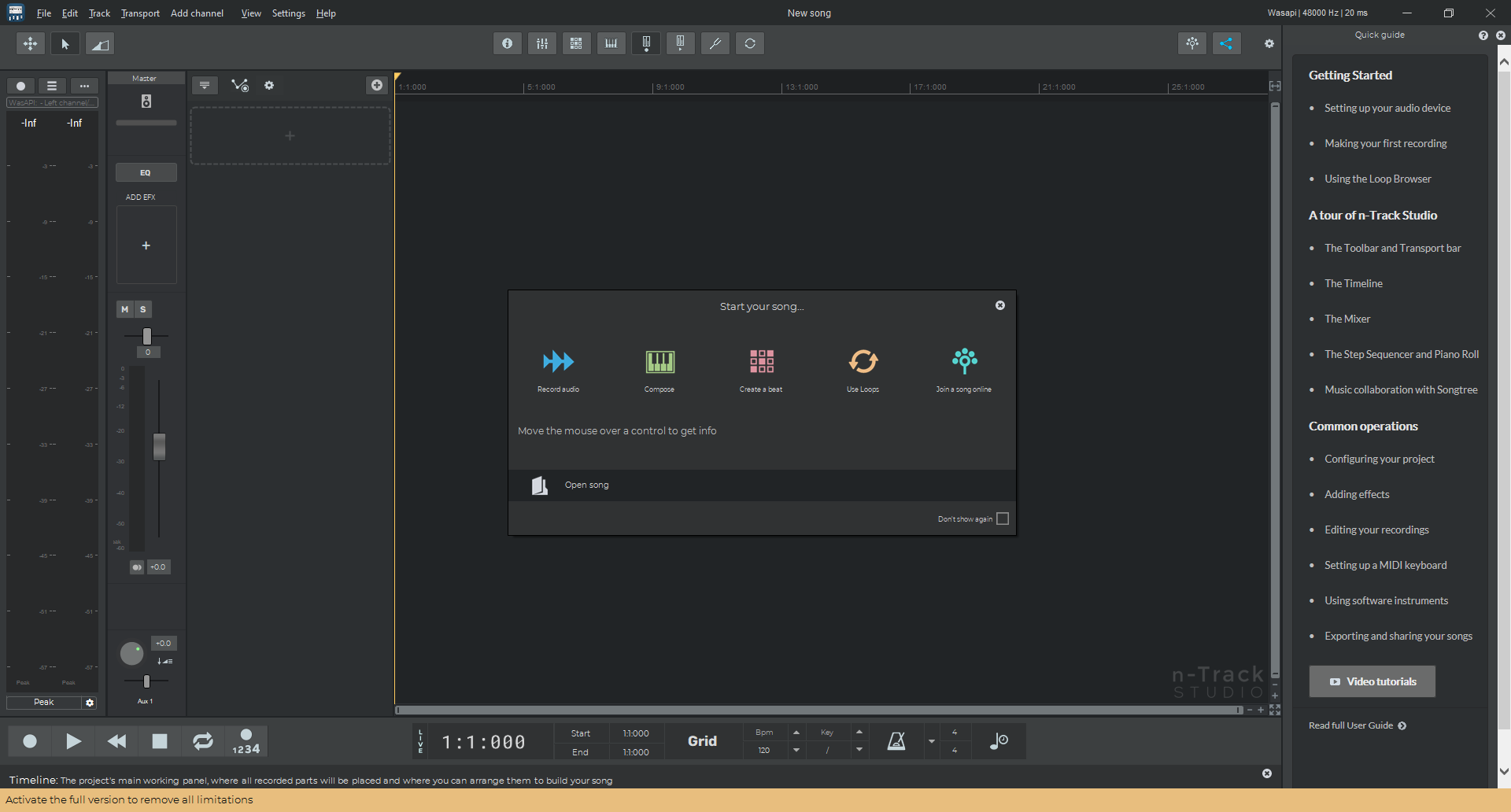Decrease the Bpm with down arrow

pos(796,751)
